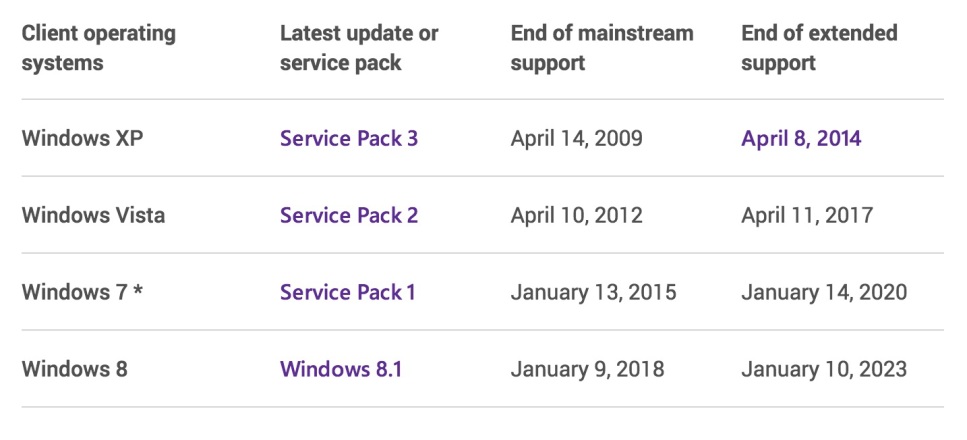The height and width of the screenshot is (440, 967).
Task: Click the Client operating systems header
Action: 98,47
